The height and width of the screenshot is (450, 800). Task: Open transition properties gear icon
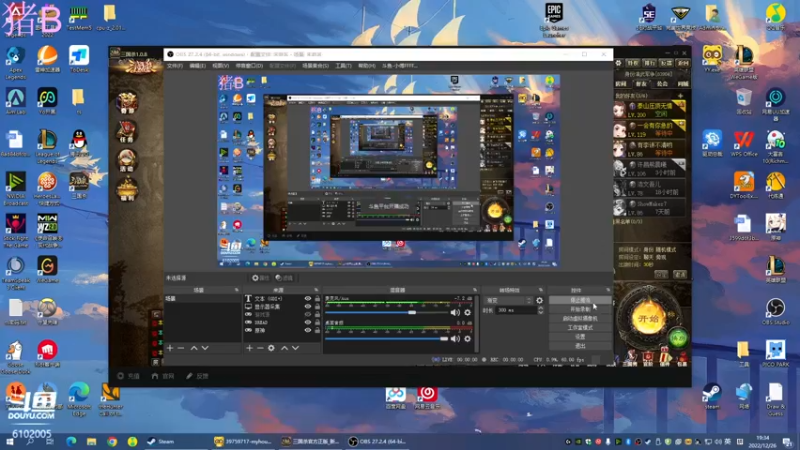539,301
